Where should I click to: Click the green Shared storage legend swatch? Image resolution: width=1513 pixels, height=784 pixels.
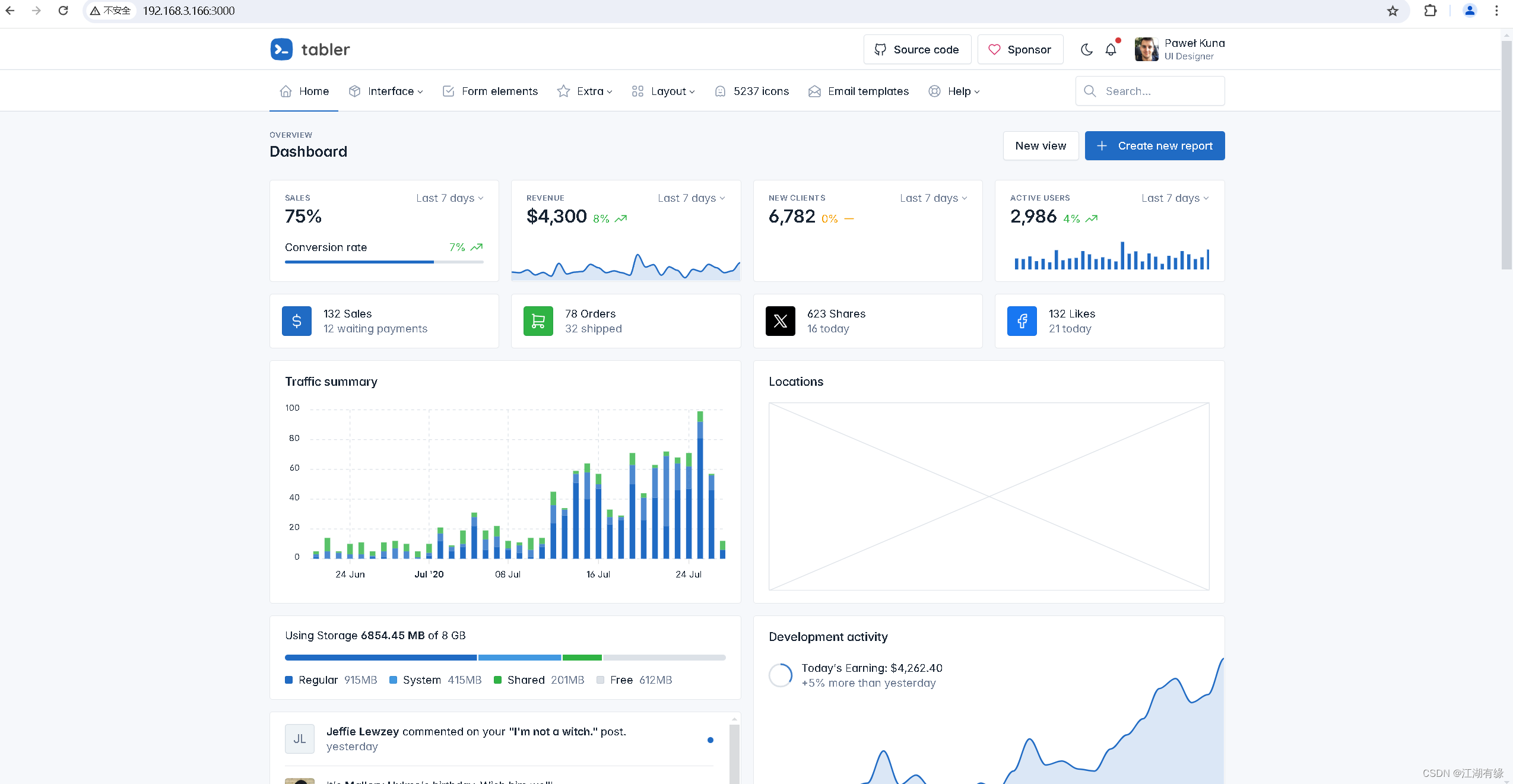click(x=497, y=680)
